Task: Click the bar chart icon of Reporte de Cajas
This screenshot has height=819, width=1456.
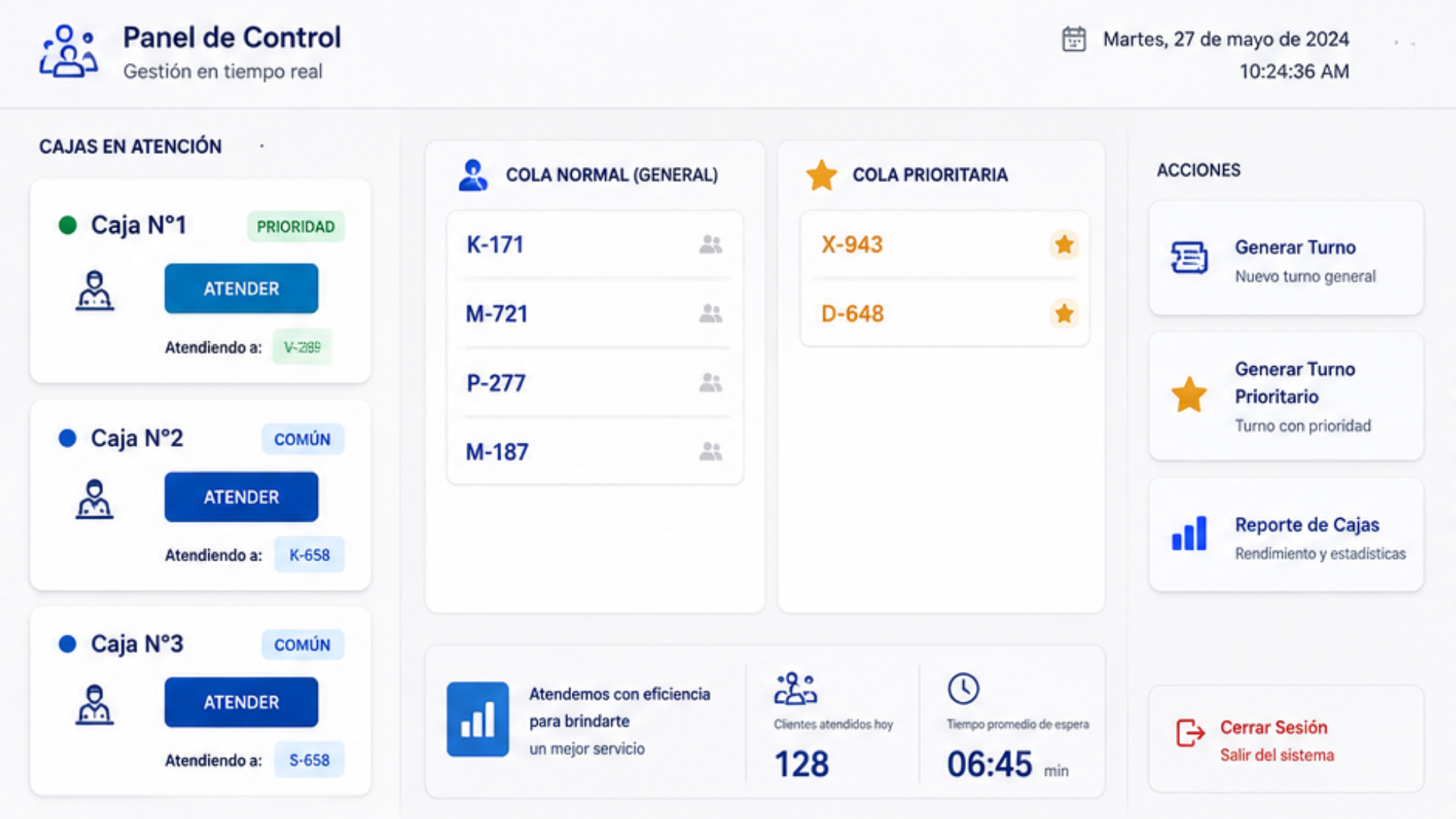Action: pos(1189,533)
